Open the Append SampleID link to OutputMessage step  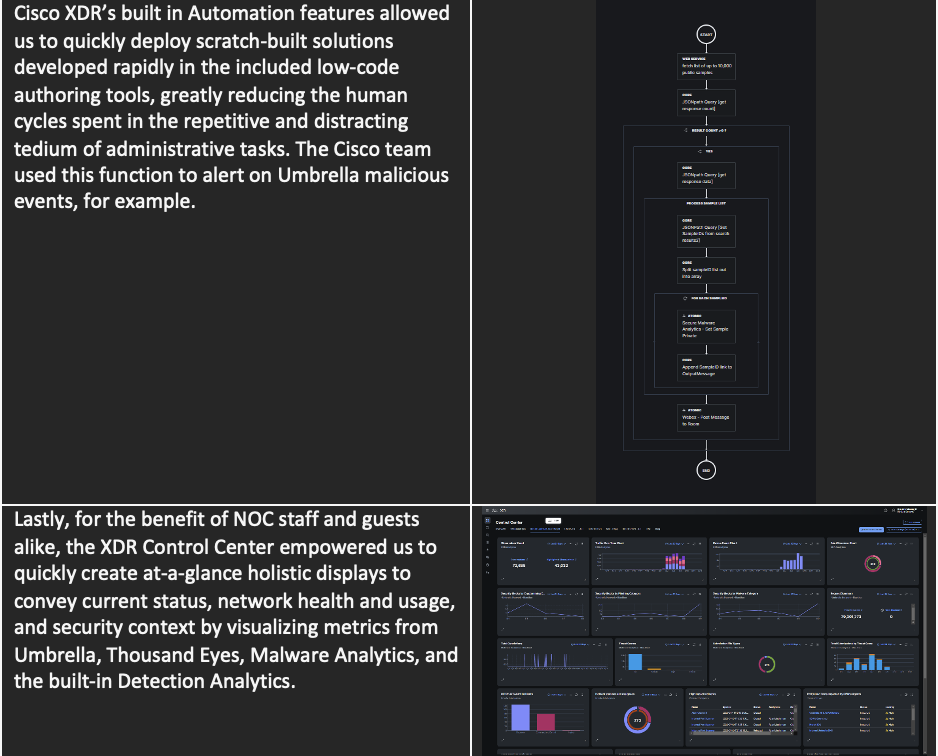pyautogui.click(x=706, y=367)
